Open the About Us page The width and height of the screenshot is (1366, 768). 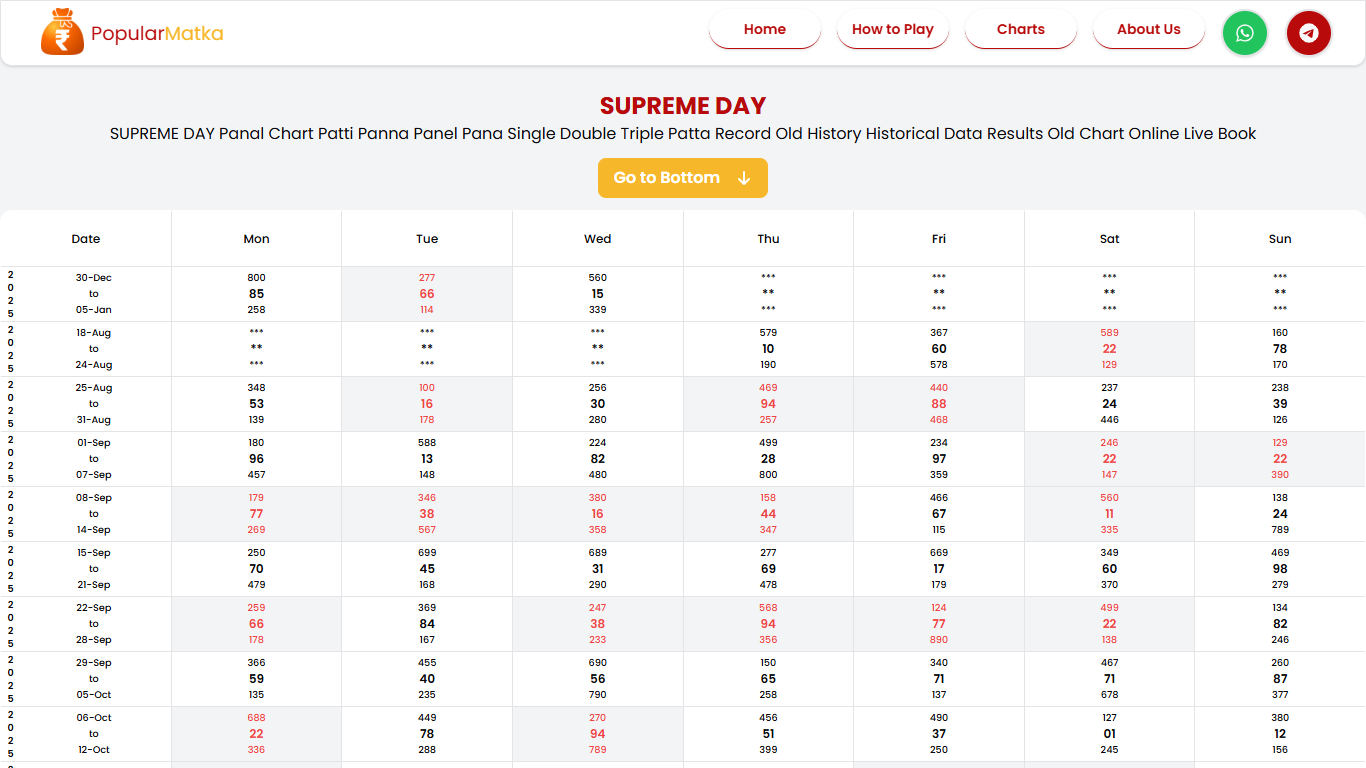pos(1148,30)
